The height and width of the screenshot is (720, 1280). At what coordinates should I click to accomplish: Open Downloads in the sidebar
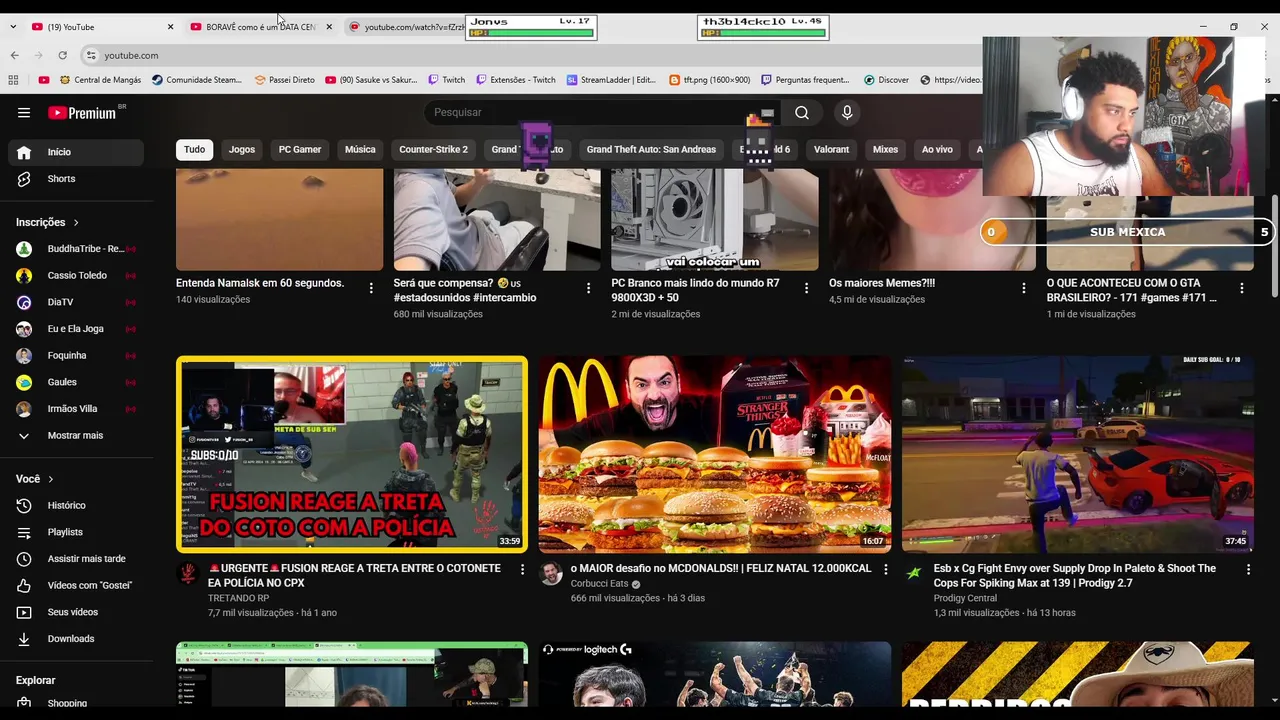click(76, 639)
